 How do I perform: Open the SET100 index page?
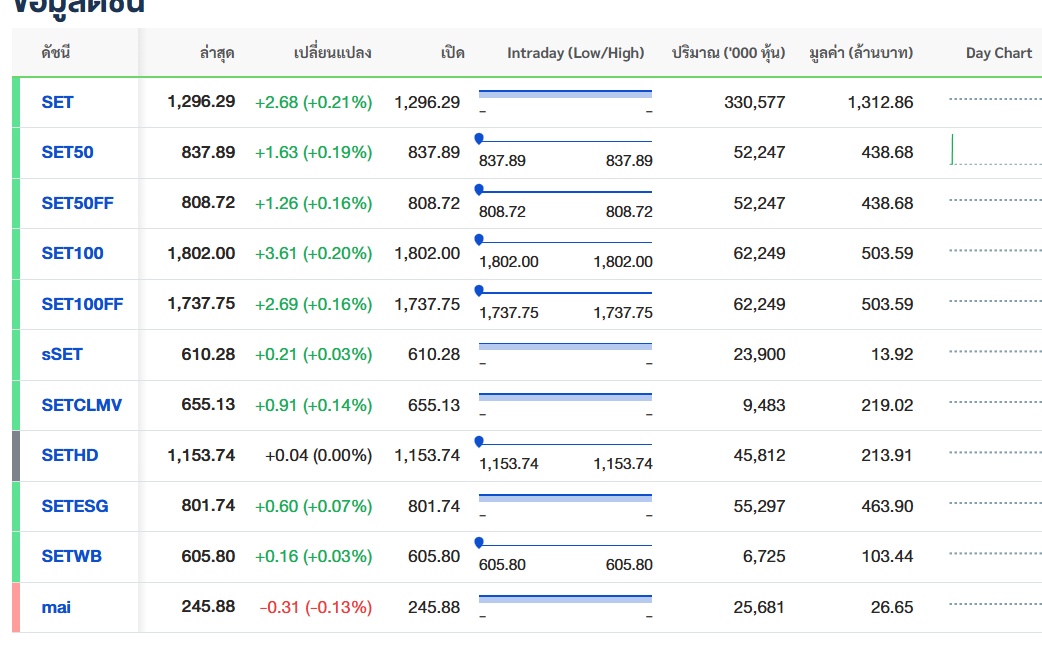click(x=72, y=253)
